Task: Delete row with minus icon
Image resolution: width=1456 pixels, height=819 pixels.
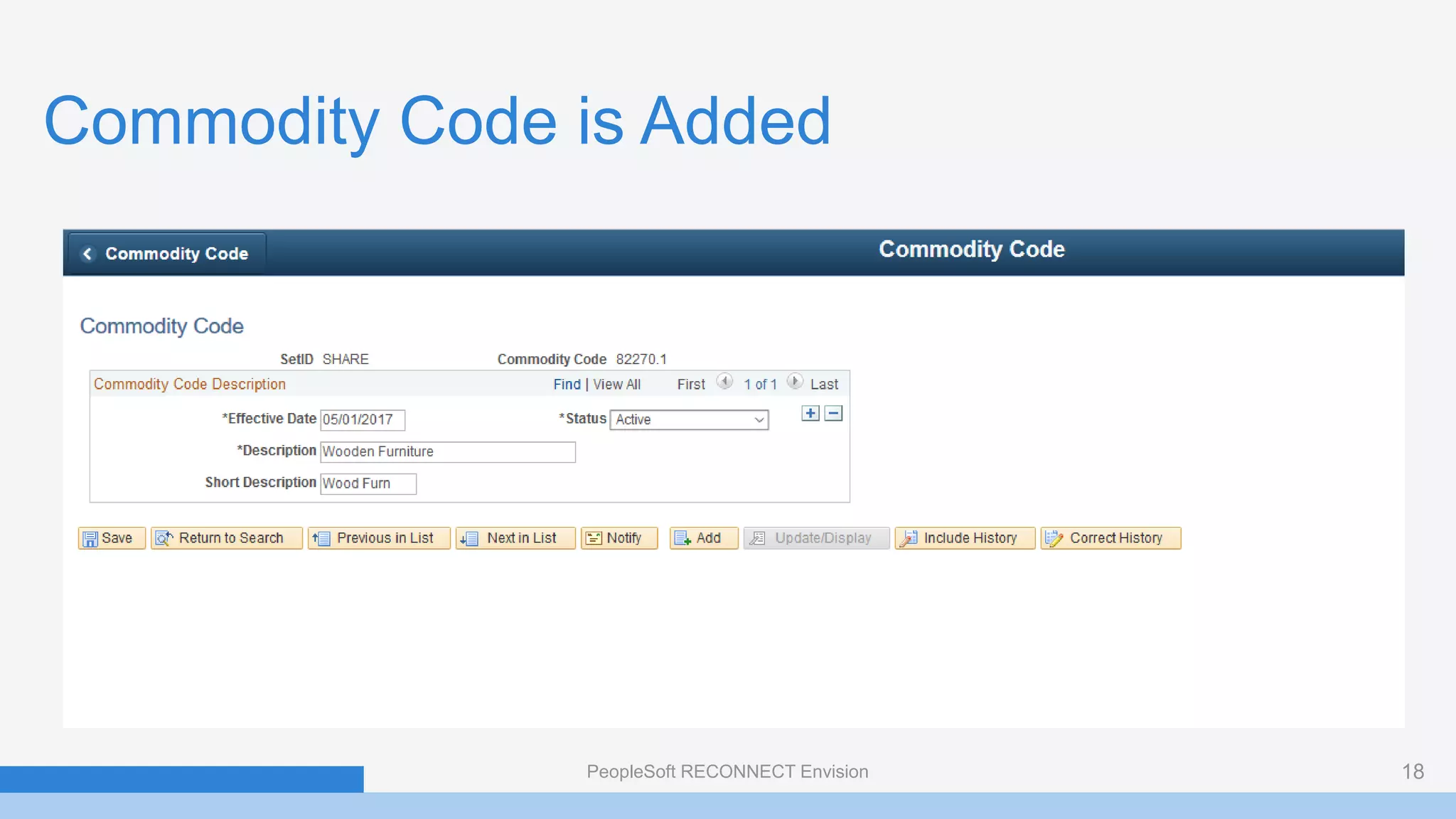Action: click(833, 413)
